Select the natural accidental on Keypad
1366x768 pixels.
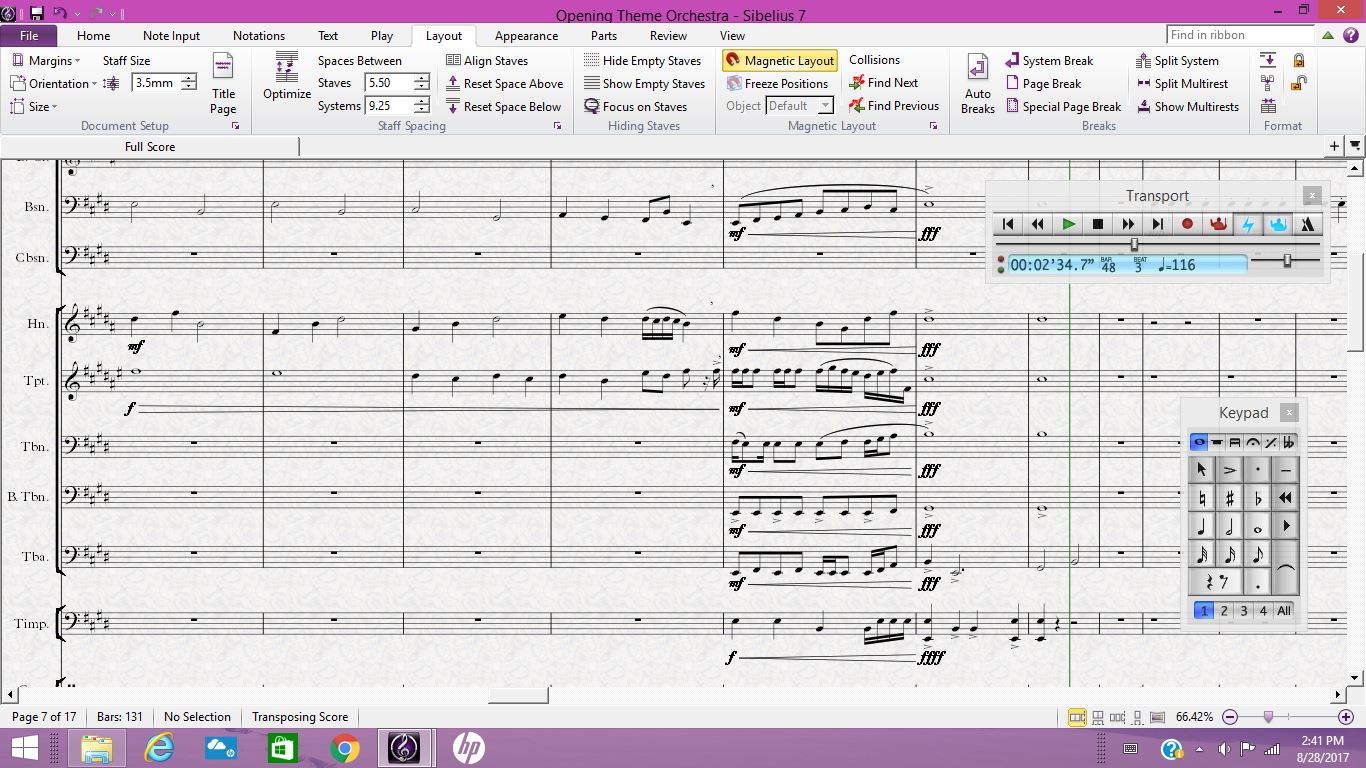pos(1201,498)
